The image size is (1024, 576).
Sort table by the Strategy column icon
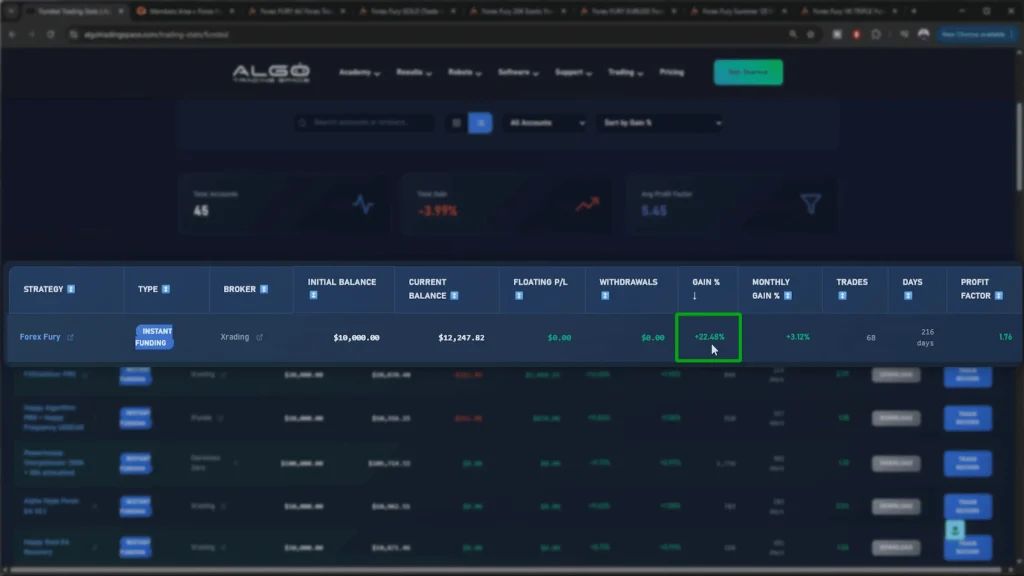pos(71,289)
